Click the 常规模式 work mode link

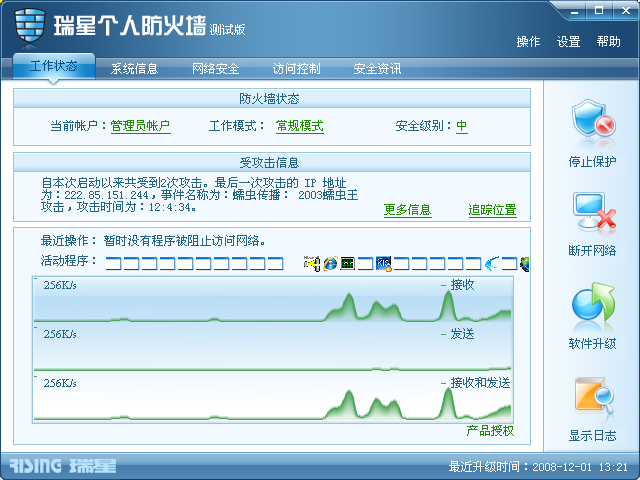pyautogui.click(x=300, y=126)
